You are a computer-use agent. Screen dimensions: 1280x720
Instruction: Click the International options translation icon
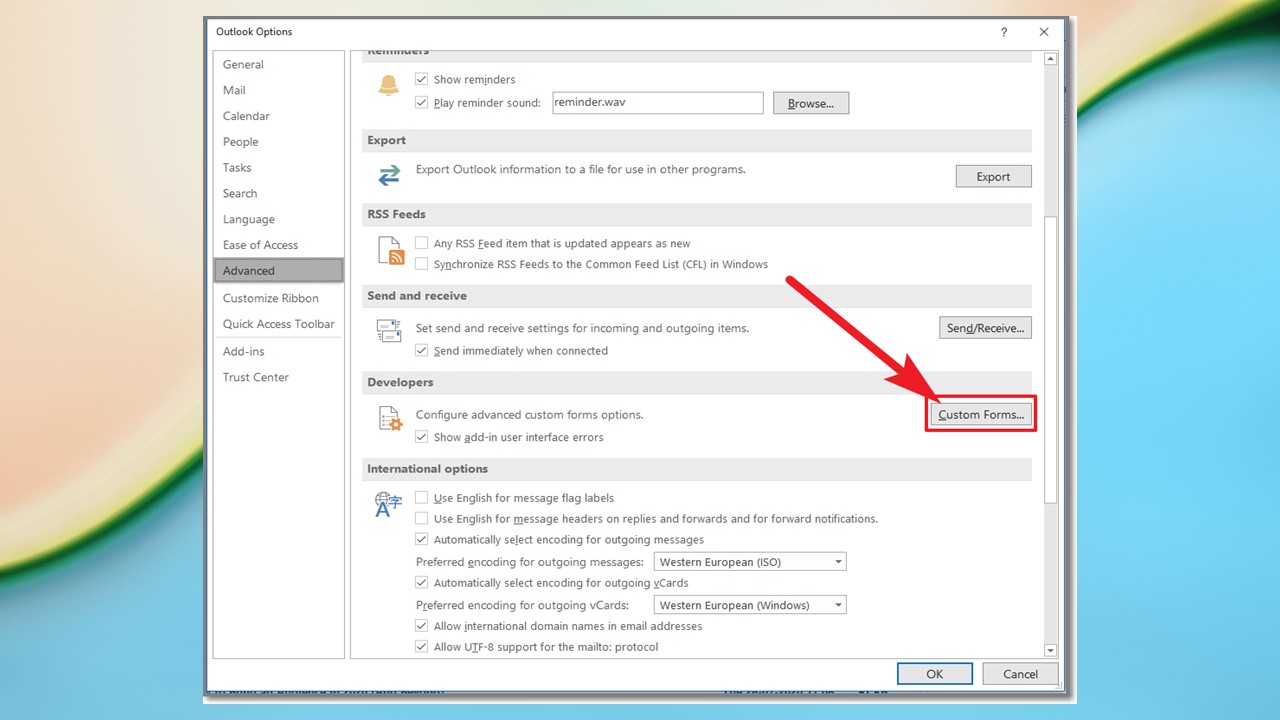coord(388,505)
